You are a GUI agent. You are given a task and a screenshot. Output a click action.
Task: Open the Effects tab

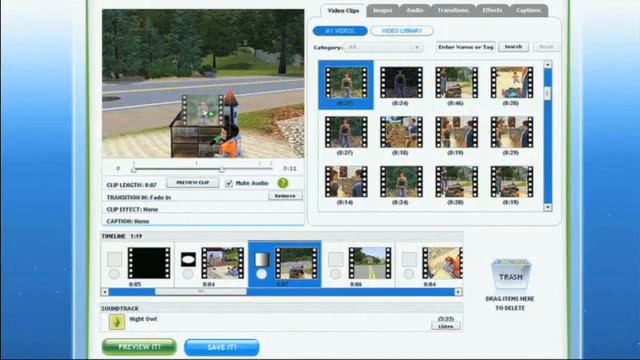click(492, 11)
